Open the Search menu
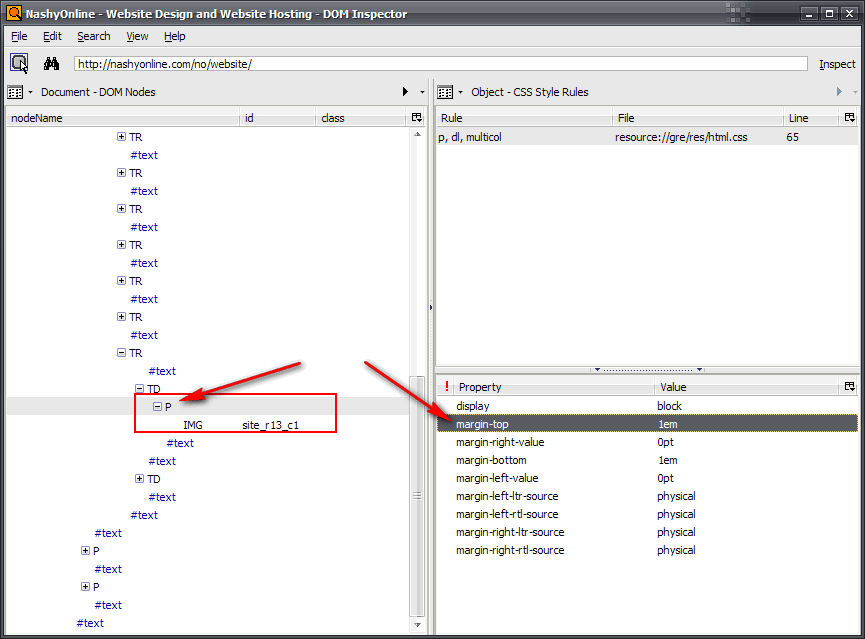 point(93,36)
